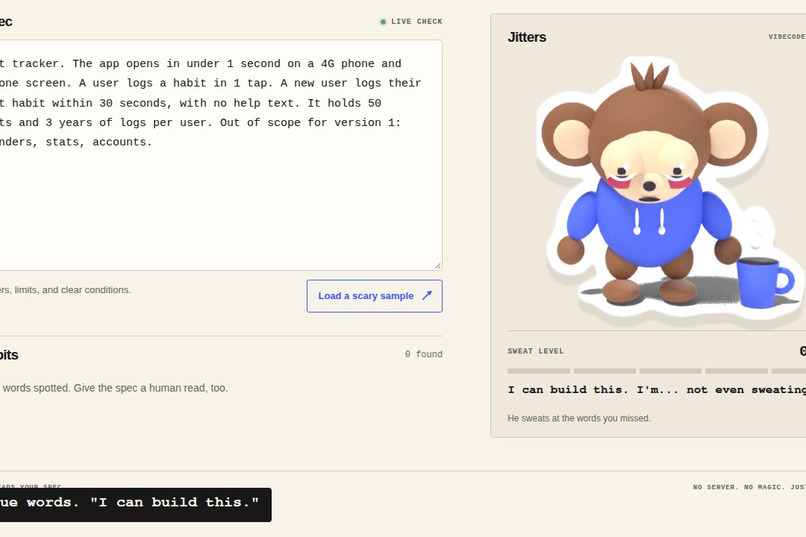Click the green LIVE CHECK status dot
806x537 pixels.
pyautogui.click(x=383, y=22)
